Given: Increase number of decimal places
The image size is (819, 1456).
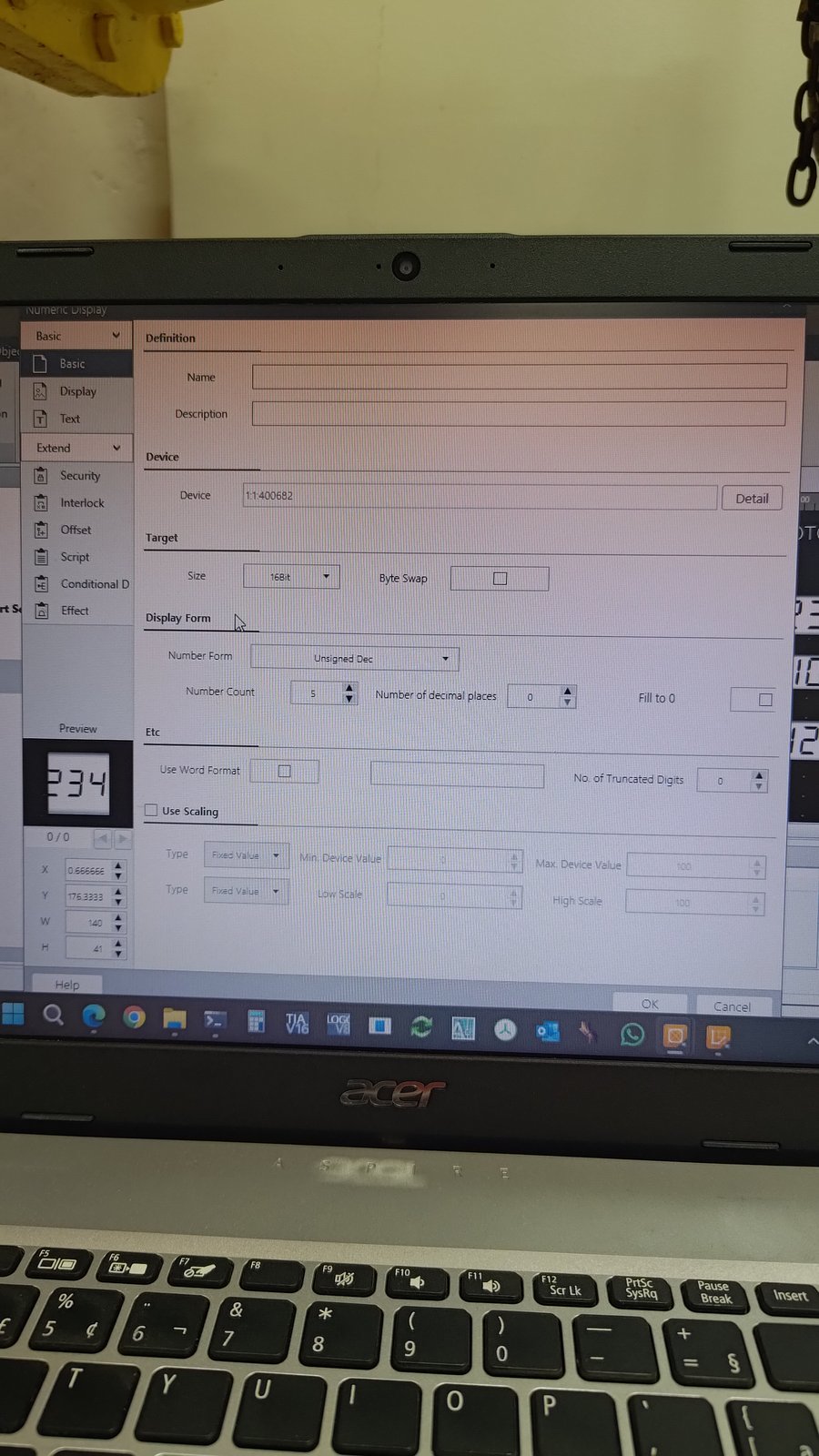Looking at the screenshot, I should (568, 691).
